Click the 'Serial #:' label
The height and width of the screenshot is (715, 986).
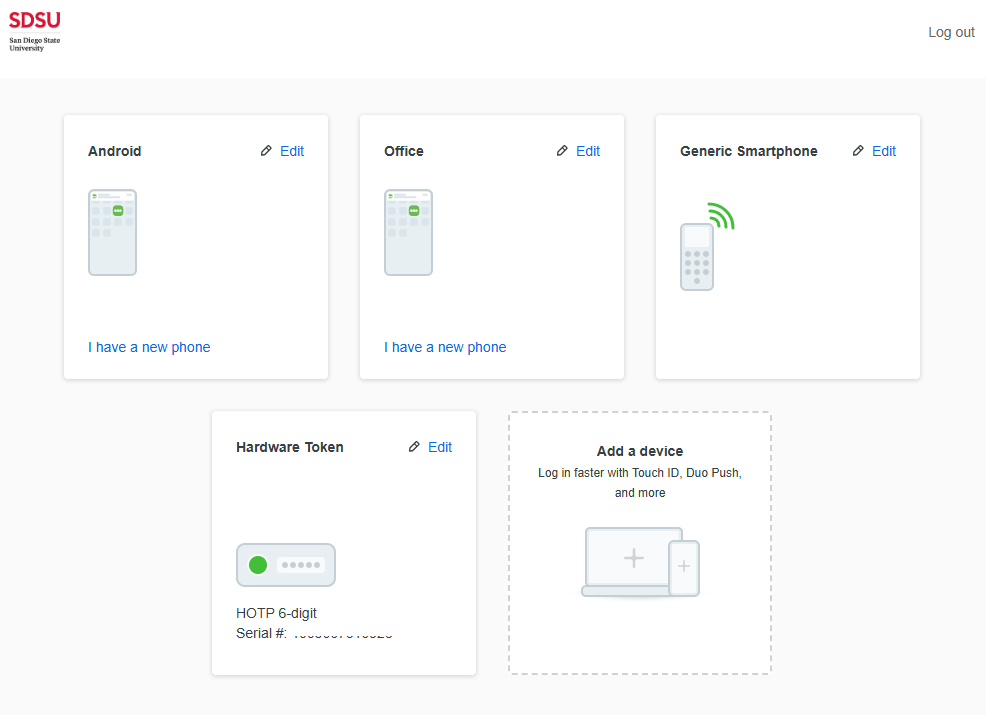pos(261,633)
